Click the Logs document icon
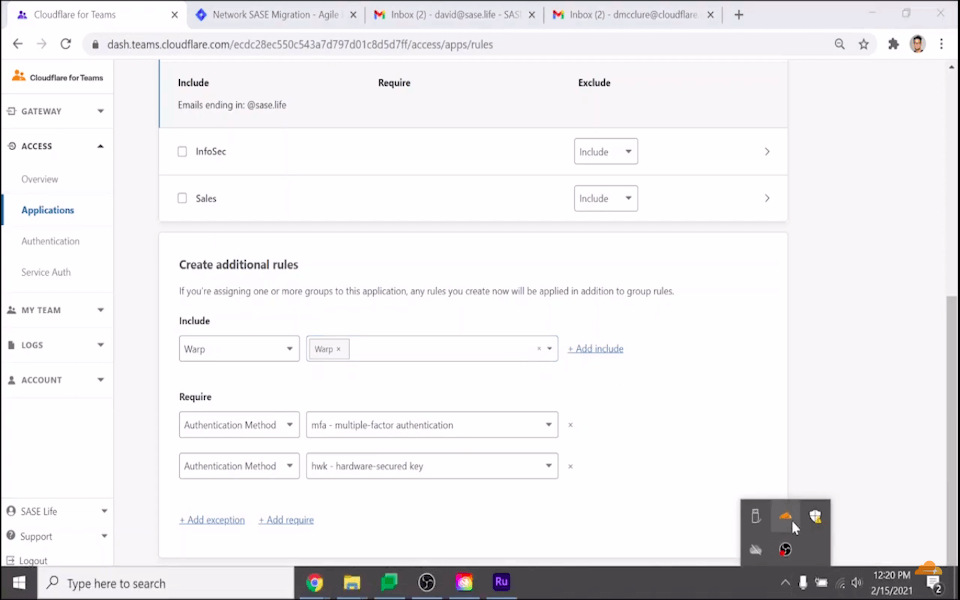Screen dimensions: 960x600 [x=11, y=345]
